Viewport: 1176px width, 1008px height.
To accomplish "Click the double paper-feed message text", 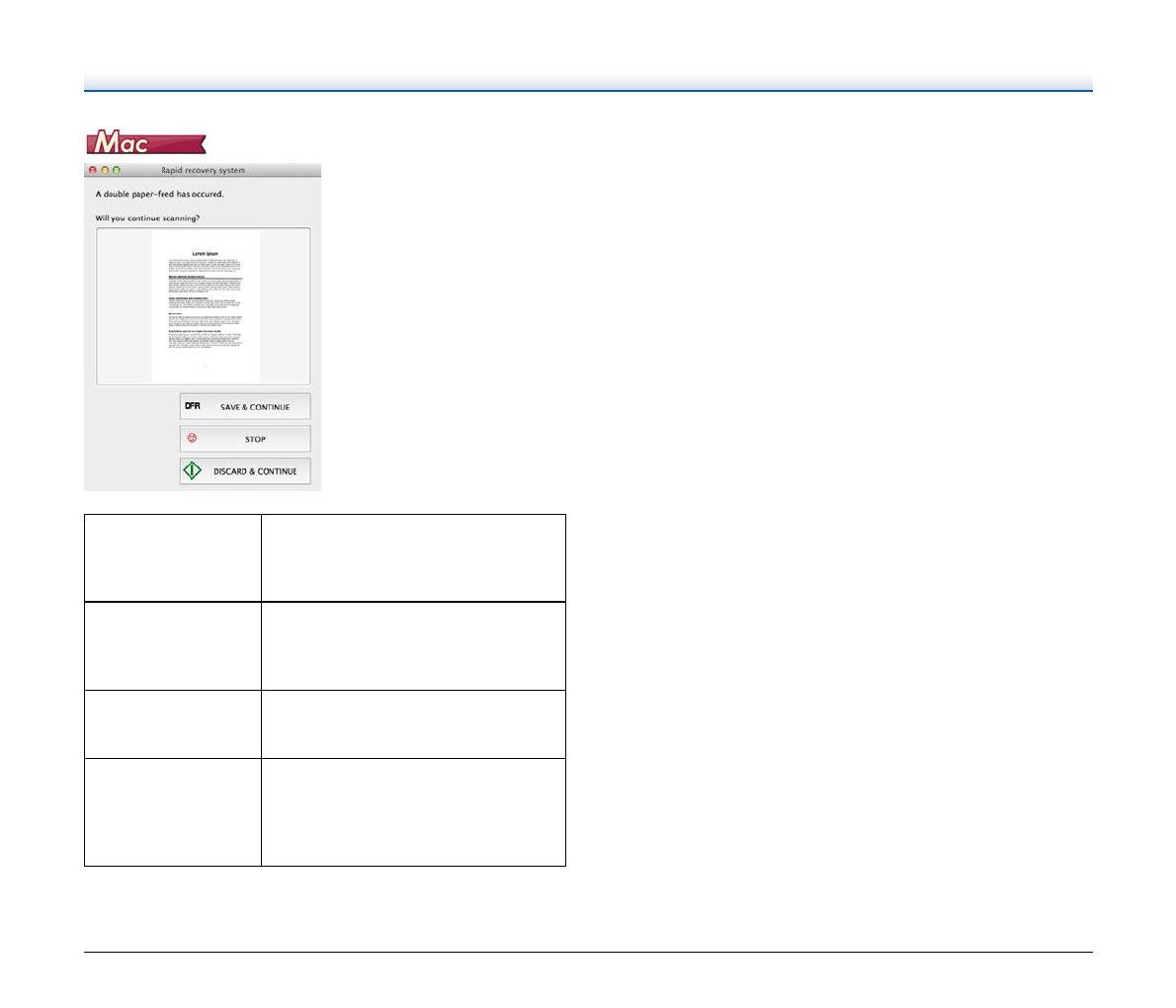I will [159, 194].
